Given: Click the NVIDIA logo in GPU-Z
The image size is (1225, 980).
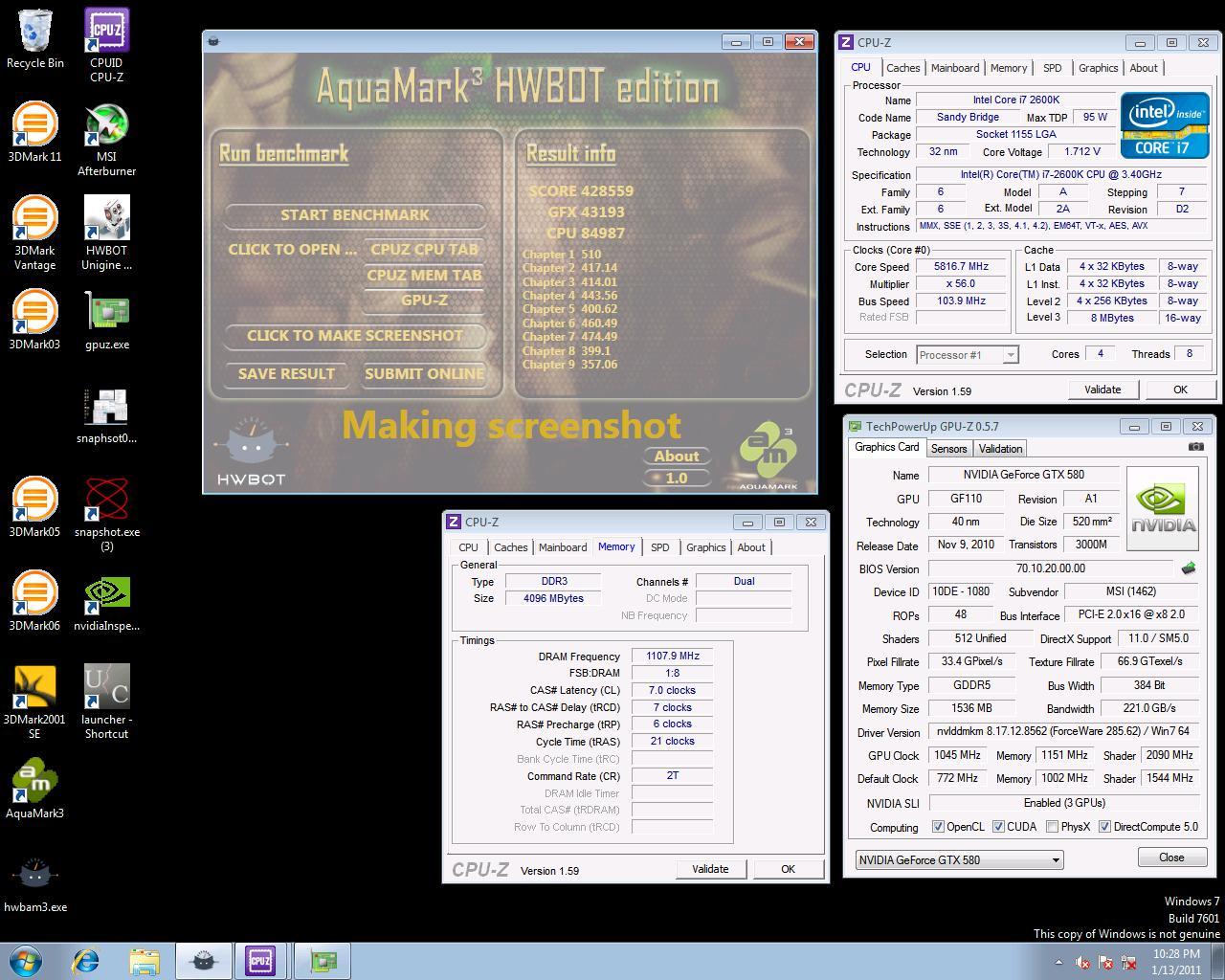Looking at the screenshot, I should click(x=1163, y=509).
